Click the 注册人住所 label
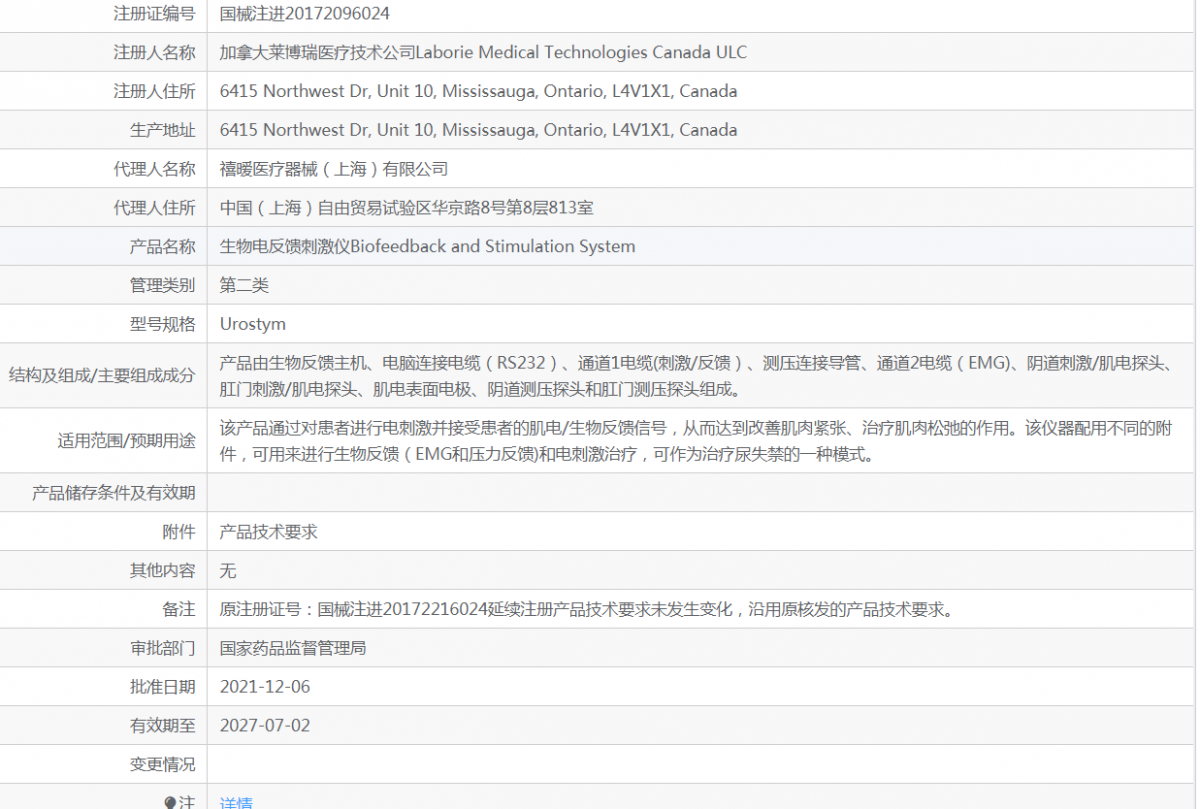Image resolution: width=1200 pixels, height=809 pixels. (154, 91)
